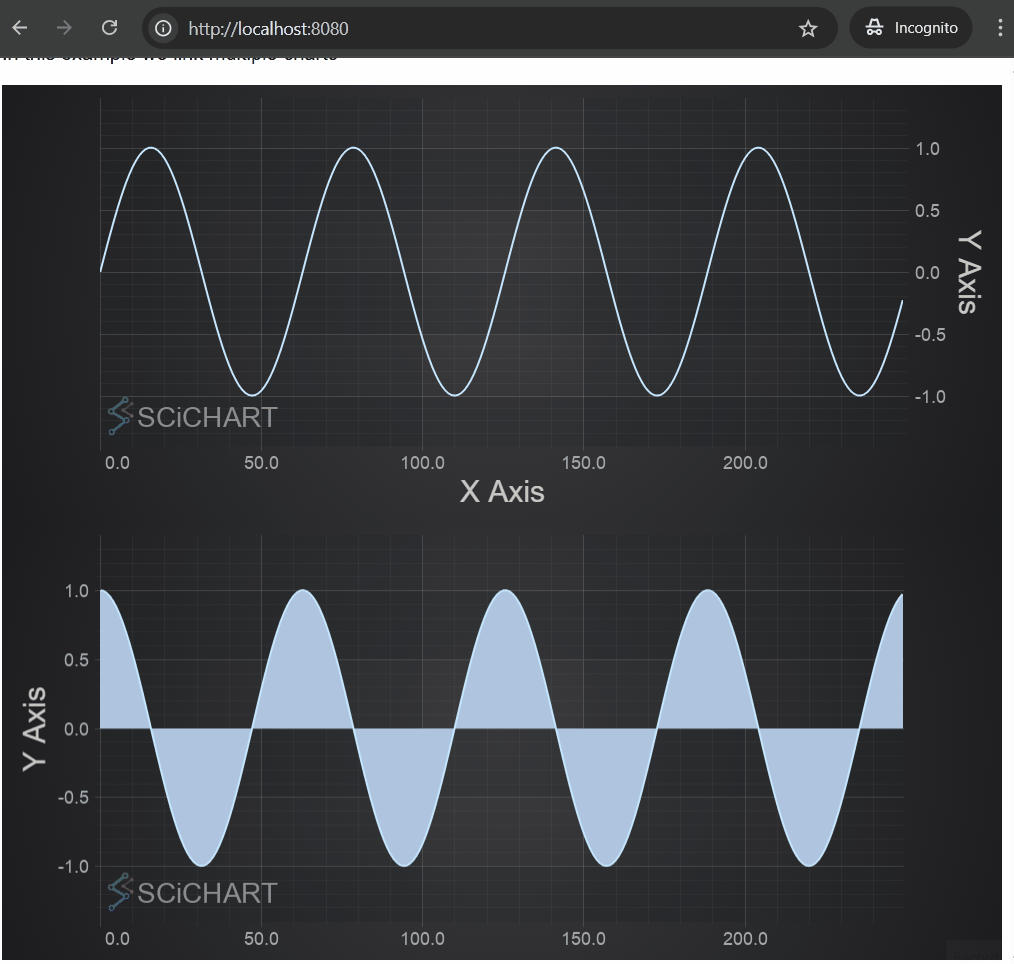This screenshot has width=1014, height=964.
Task: Click SciChart logo in bottom chart
Action: [193, 892]
